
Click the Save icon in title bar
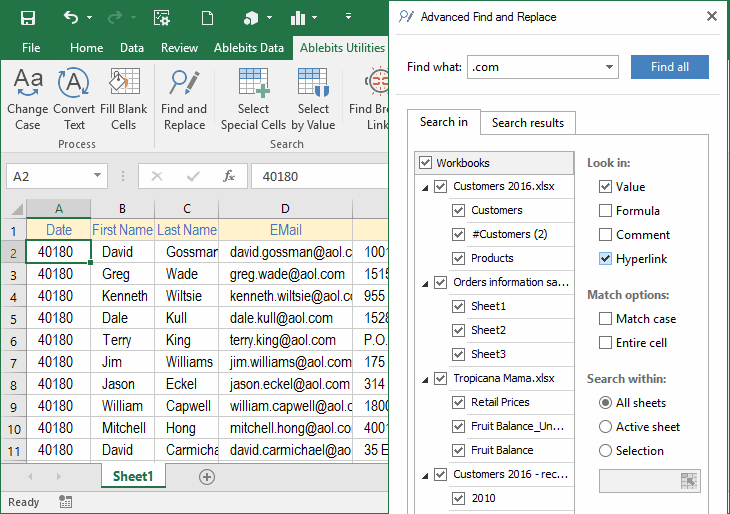pos(28,17)
